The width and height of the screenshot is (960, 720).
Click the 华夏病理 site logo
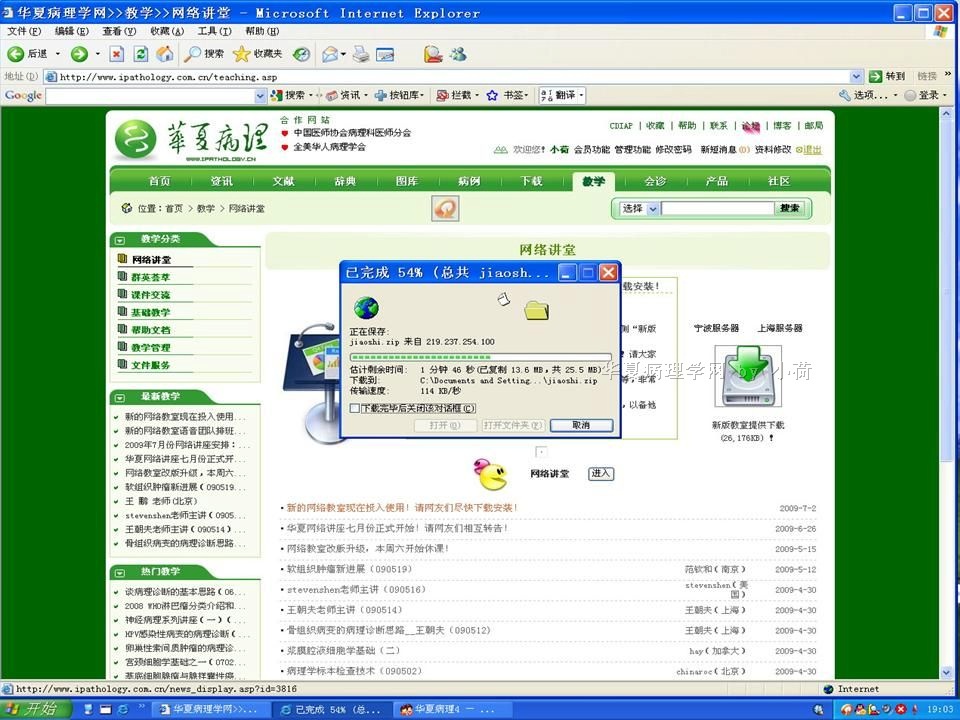(191, 140)
